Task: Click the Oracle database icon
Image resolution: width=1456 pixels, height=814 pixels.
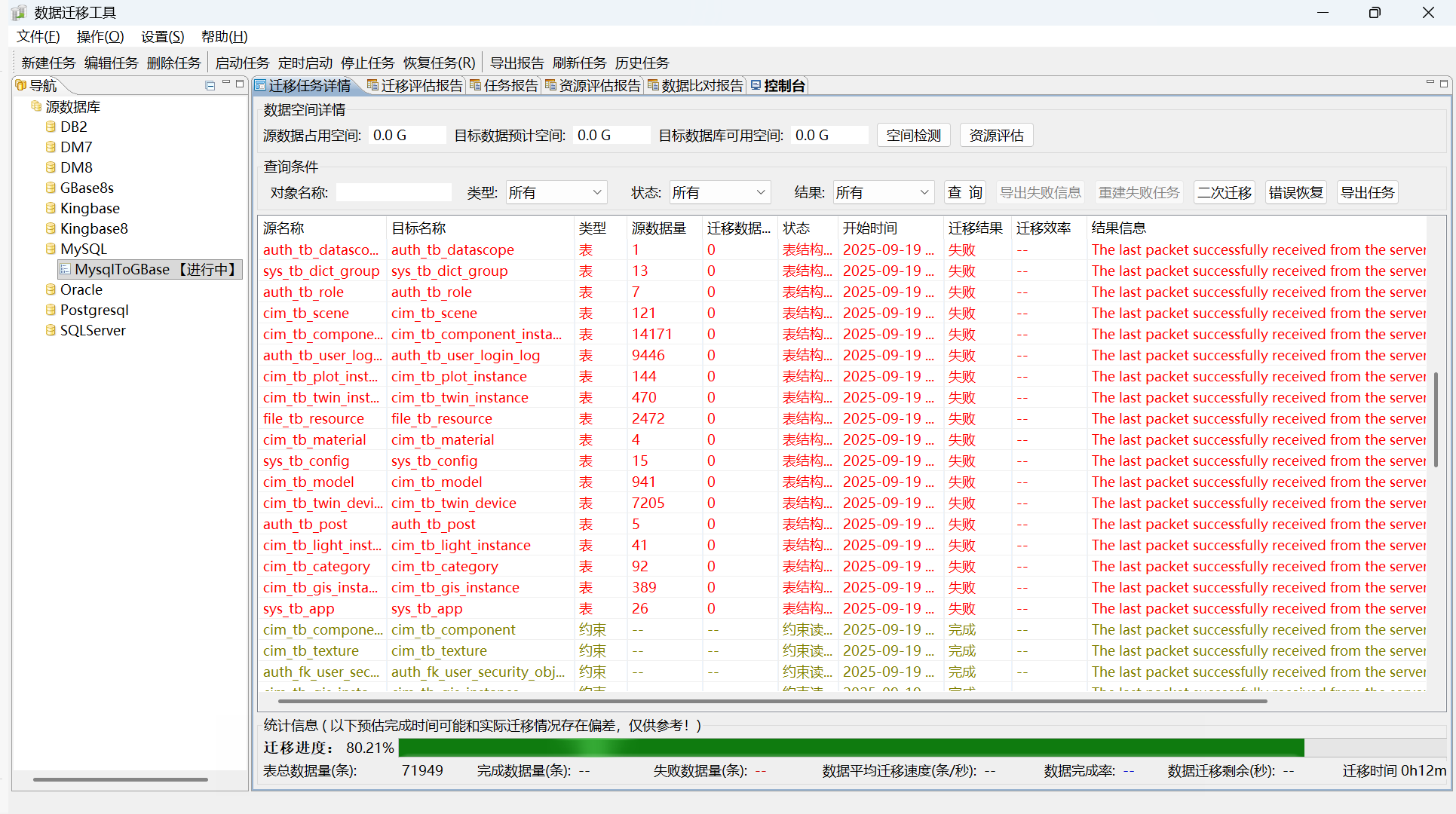Action: point(51,289)
